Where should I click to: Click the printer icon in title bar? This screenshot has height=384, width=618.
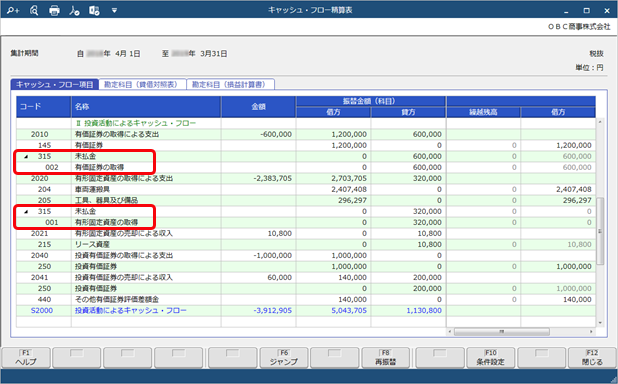(54, 11)
